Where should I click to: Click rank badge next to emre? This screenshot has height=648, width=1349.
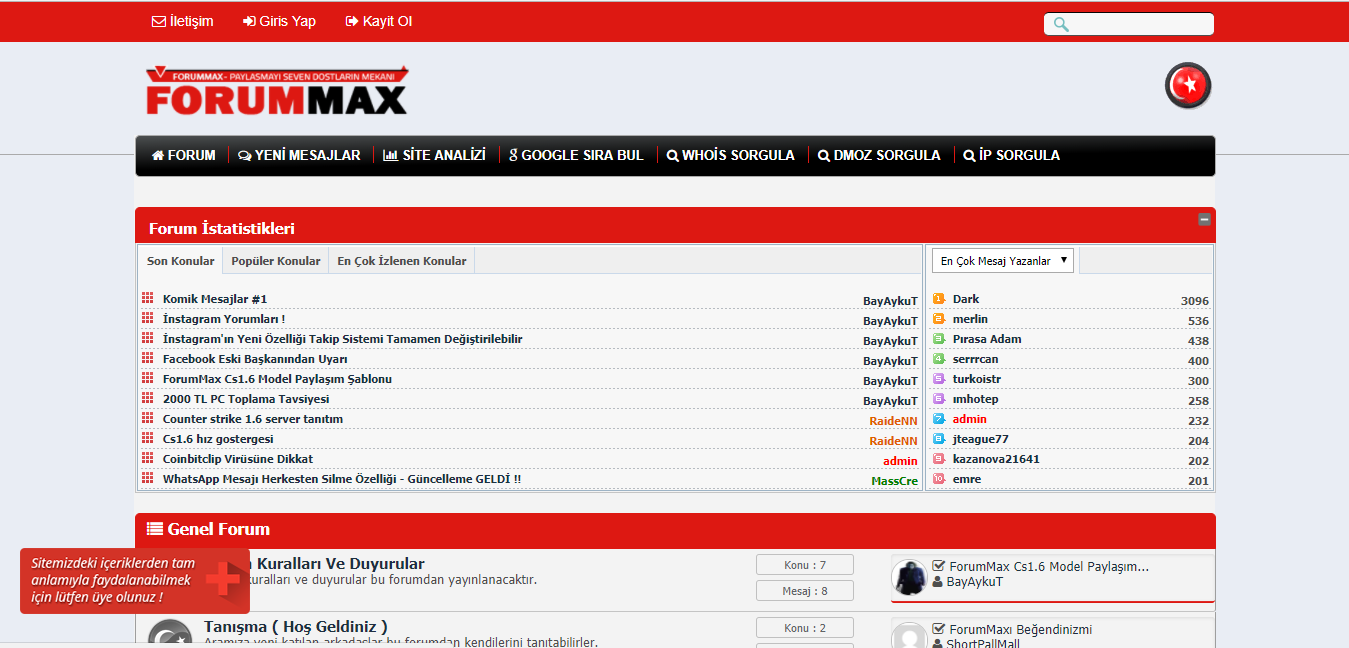(939, 479)
